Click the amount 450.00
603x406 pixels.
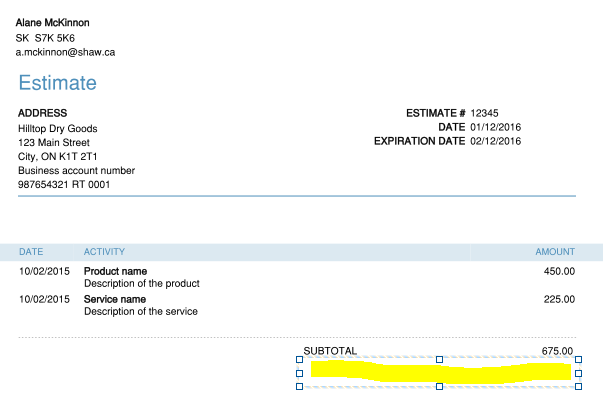560,271
